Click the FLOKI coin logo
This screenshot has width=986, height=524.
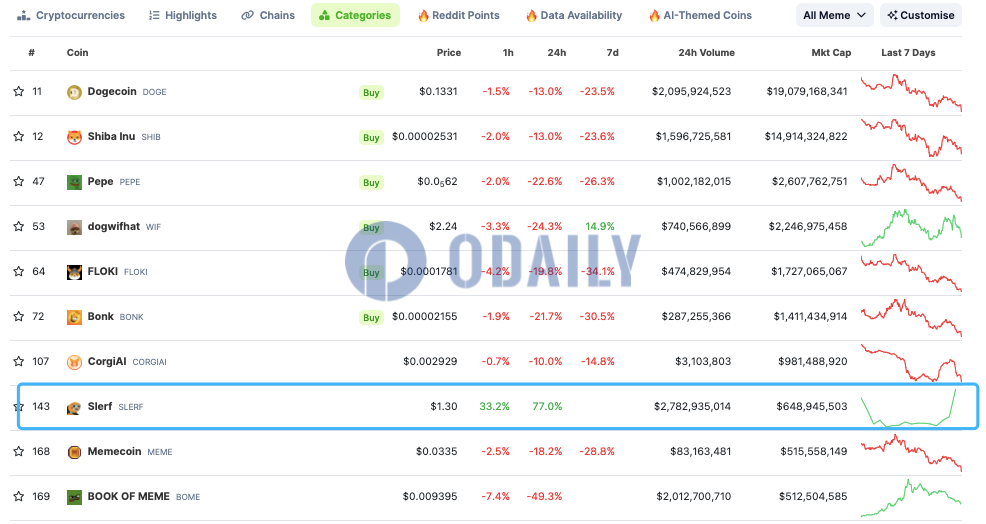tap(74, 272)
